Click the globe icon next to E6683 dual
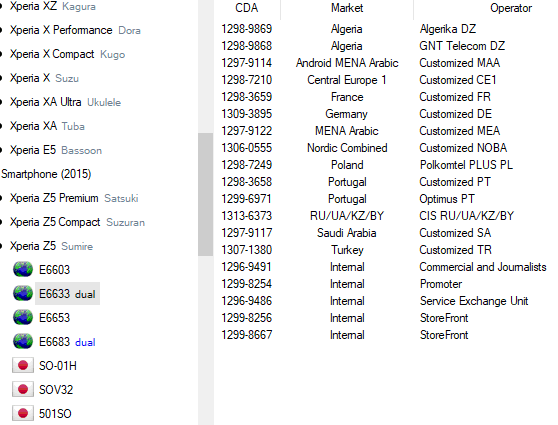Image resolution: width=558 pixels, height=425 pixels. 23,341
